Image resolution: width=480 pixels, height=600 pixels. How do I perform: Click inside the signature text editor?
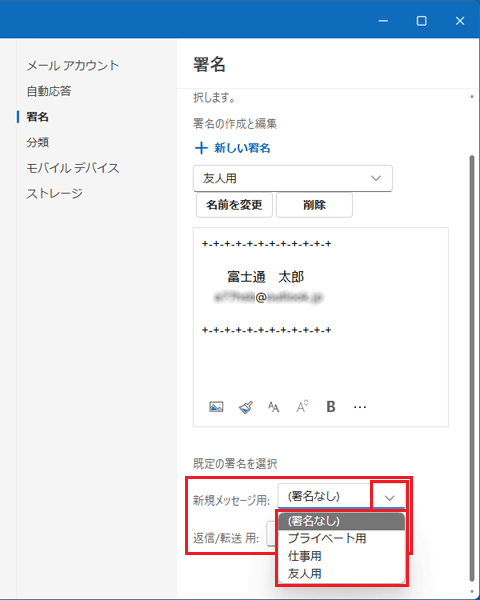tap(321, 327)
